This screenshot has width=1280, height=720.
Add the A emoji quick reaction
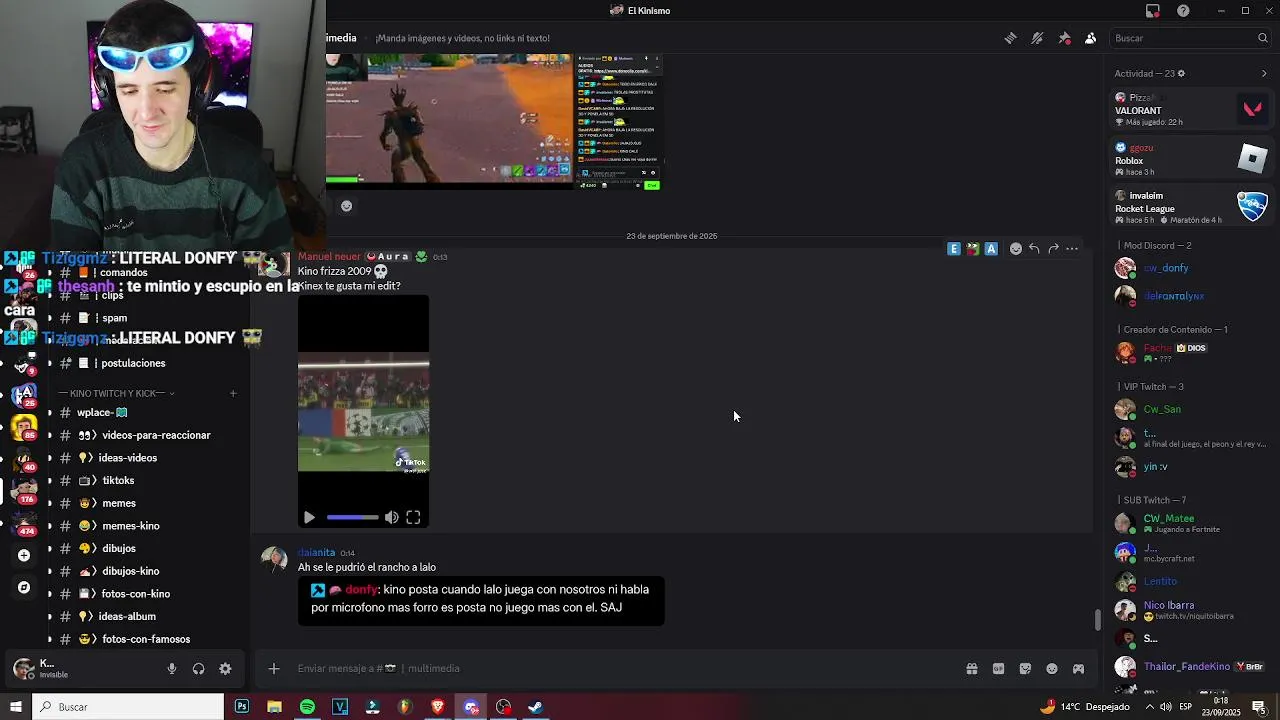click(991, 249)
